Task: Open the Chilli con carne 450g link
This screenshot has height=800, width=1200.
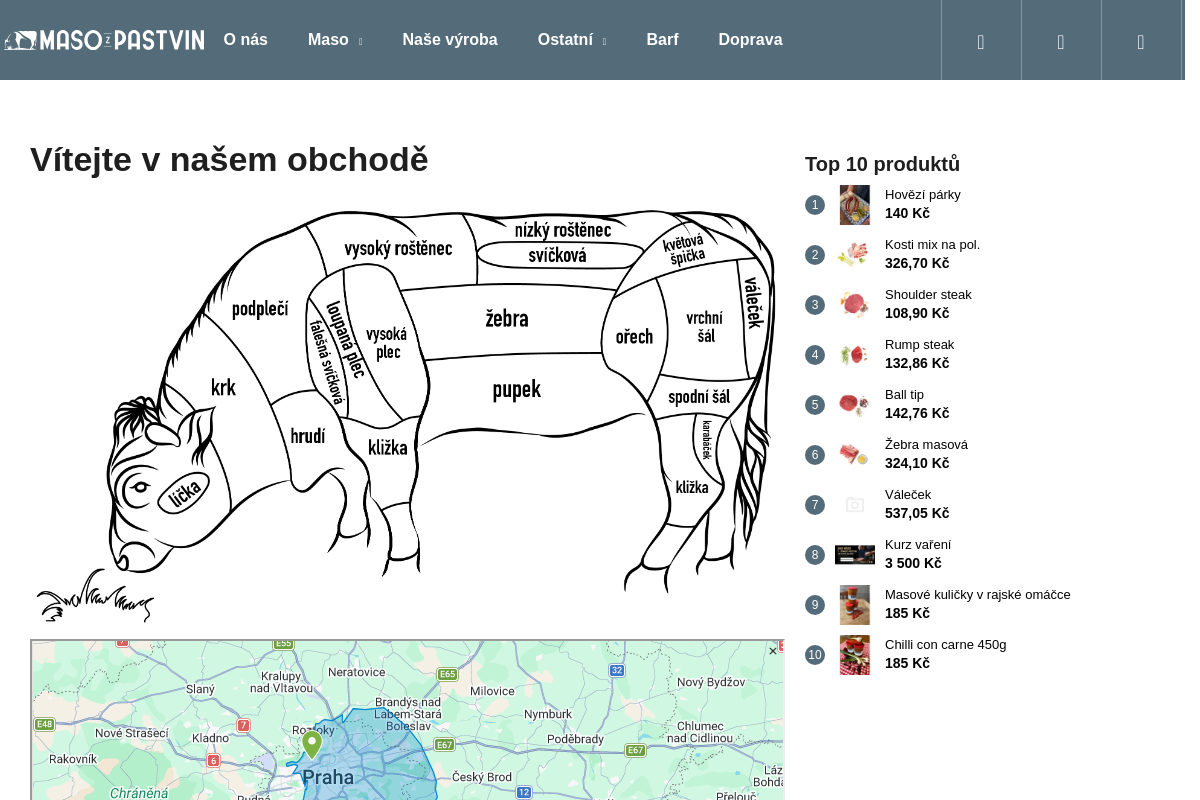Action: click(x=946, y=645)
